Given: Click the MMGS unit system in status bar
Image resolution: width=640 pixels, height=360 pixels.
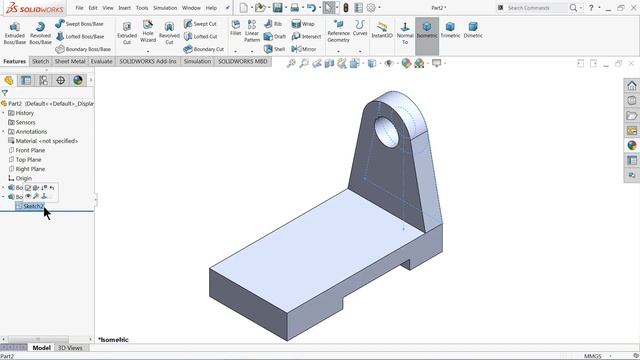Looking at the screenshot, I should coord(592,356).
